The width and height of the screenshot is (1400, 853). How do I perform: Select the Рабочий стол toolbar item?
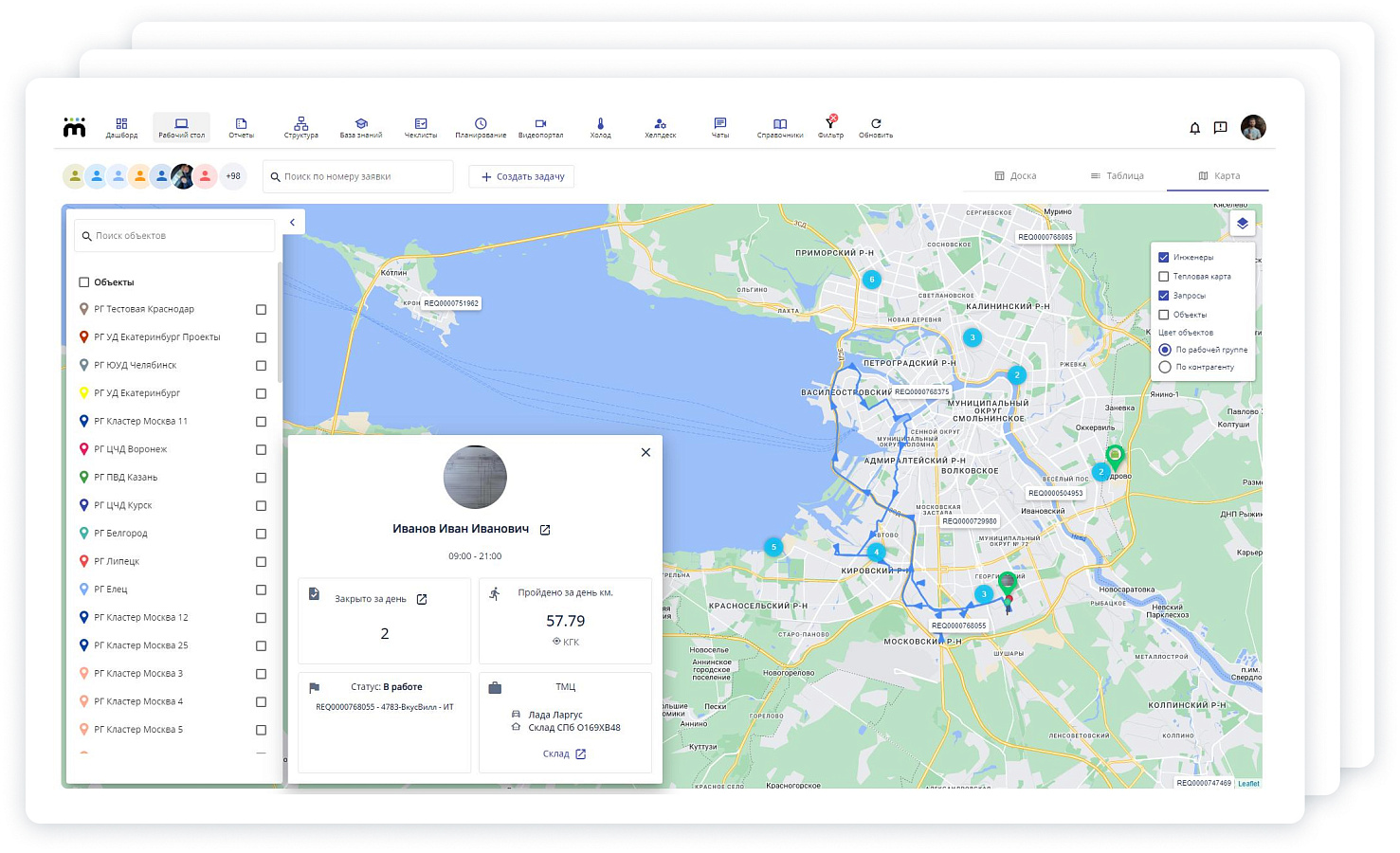181,128
